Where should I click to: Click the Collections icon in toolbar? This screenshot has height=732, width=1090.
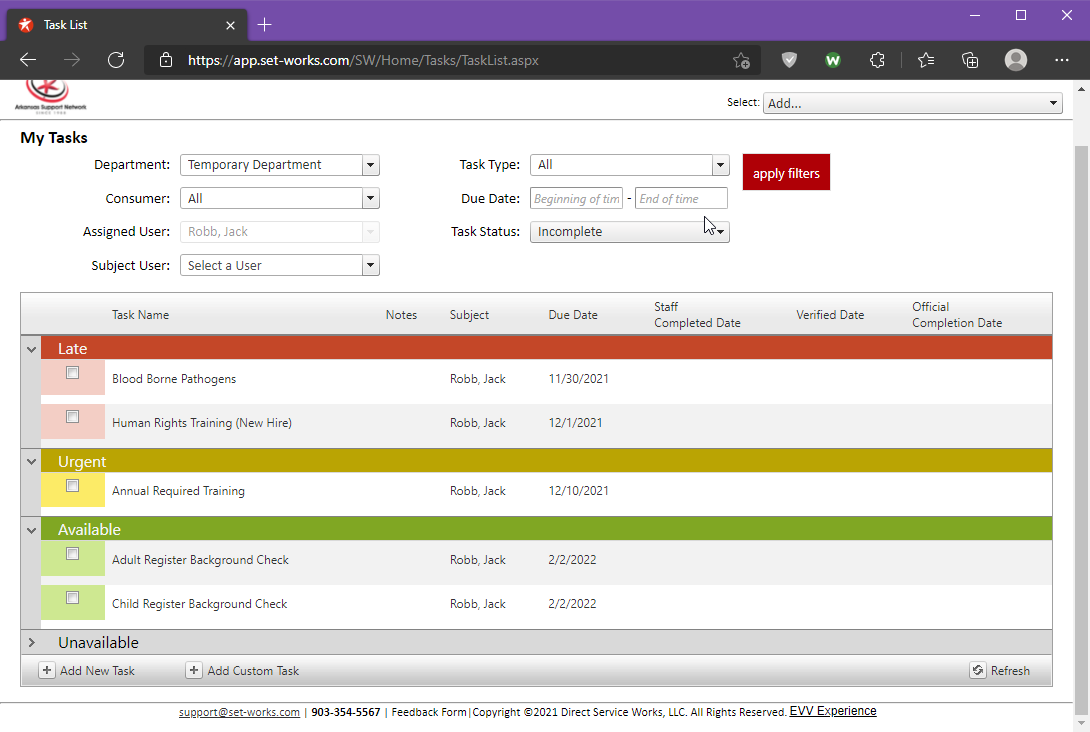(970, 60)
